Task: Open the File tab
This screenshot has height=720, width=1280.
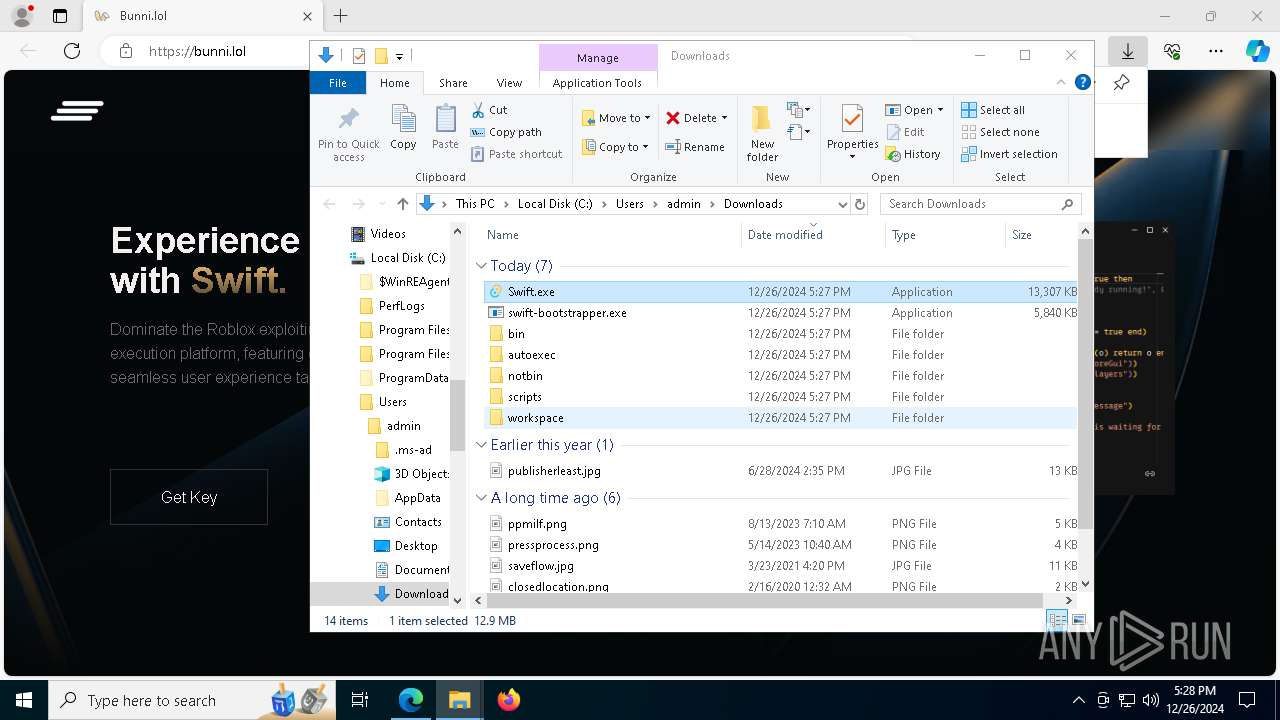Action: coord(338,83)
